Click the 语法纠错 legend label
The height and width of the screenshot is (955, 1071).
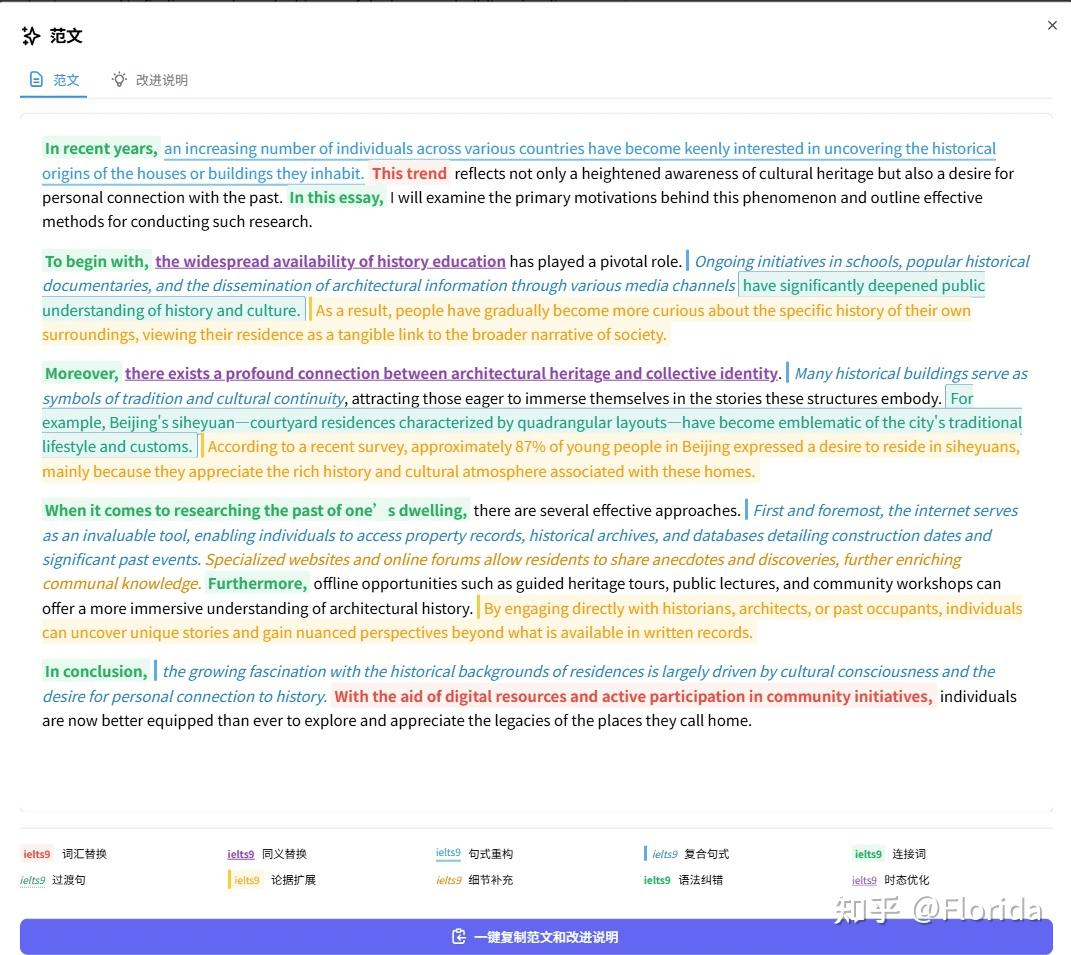point(700,880)
